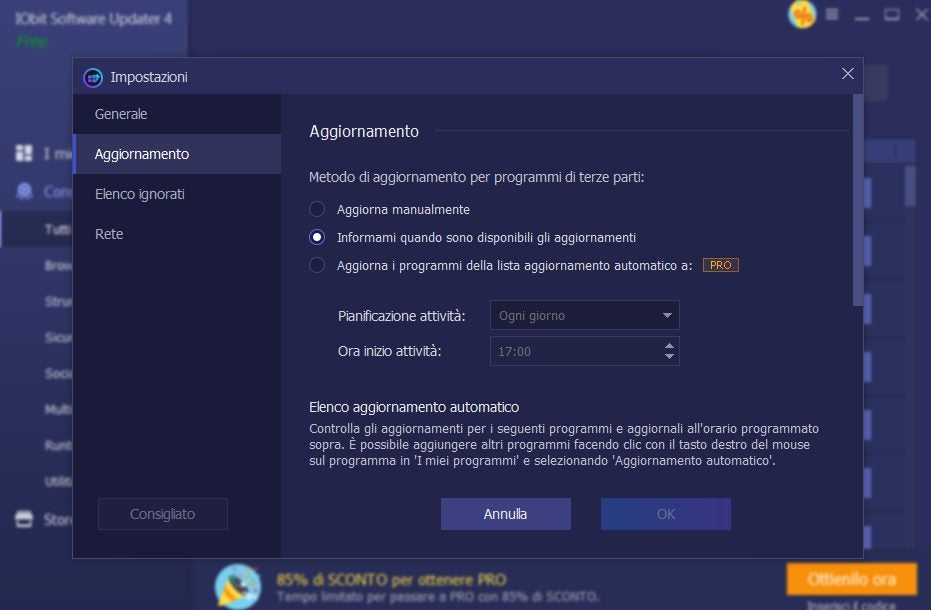Increase start time with the up arrow
This screenshot has width=931, height=610.
[x=669, y=346]
